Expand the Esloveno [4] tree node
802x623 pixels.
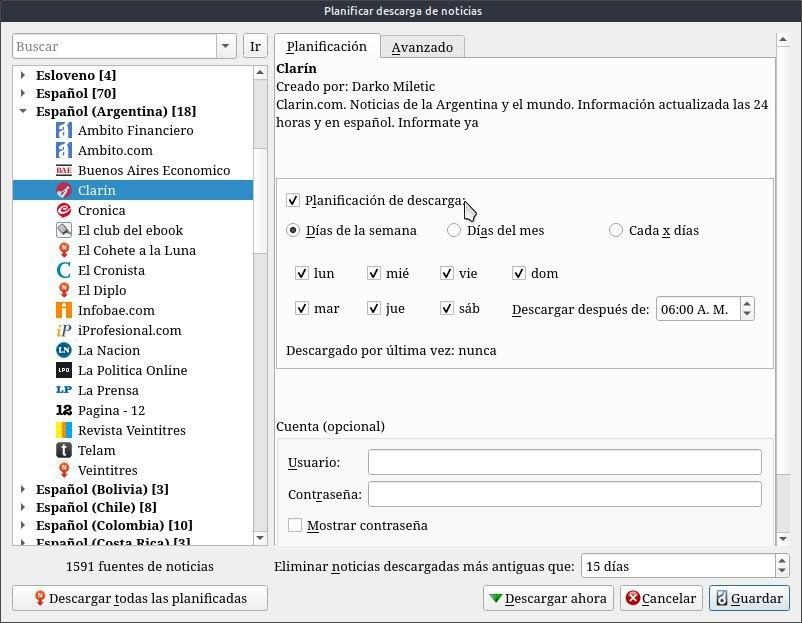point(23,75)
